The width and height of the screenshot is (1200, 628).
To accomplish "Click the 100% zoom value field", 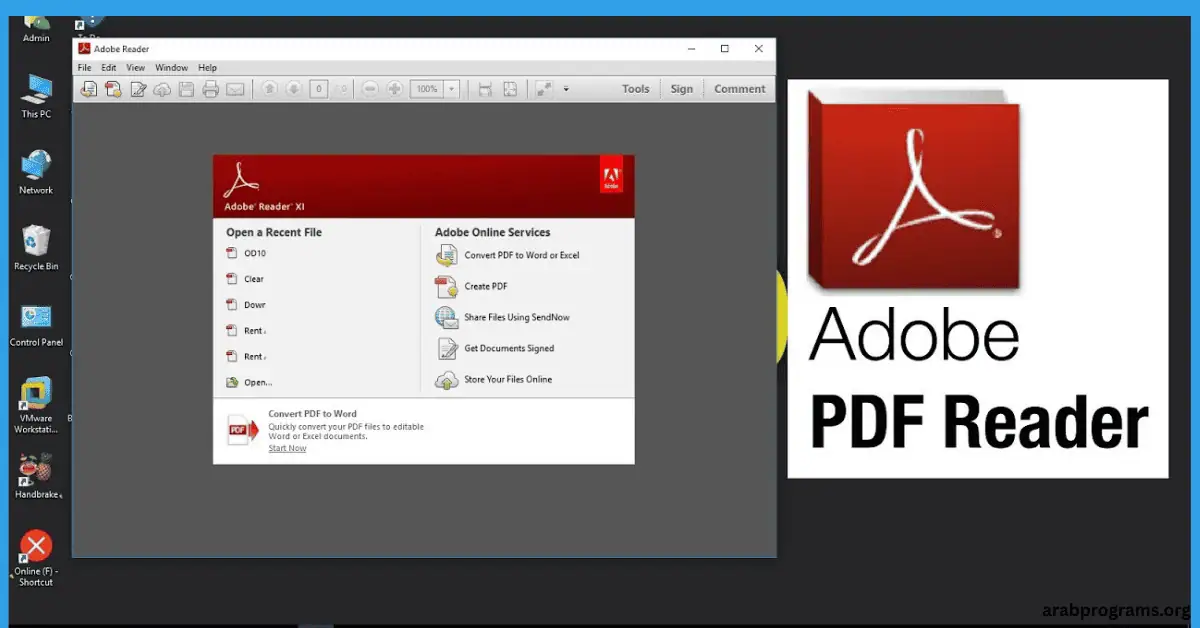I will click(x=427, y=89).
